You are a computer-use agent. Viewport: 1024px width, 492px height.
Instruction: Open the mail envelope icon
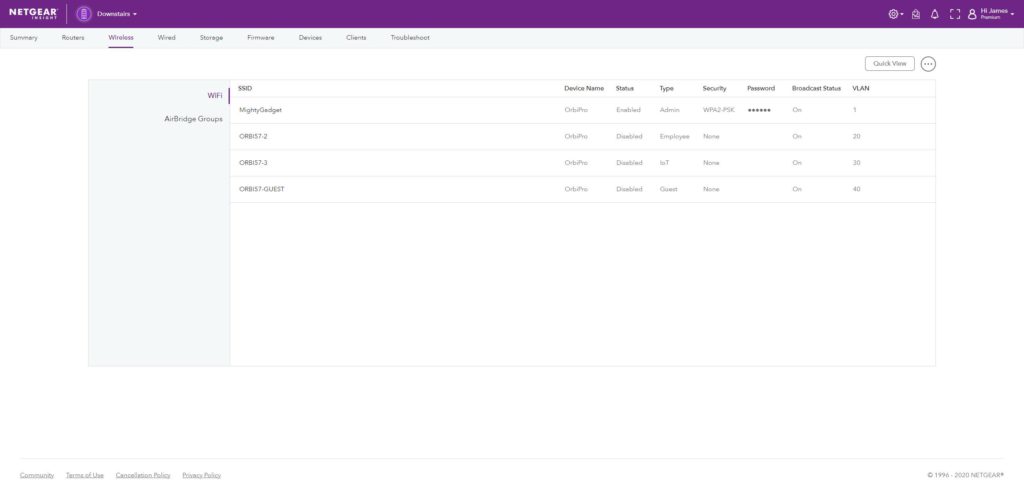pos(915,14)
